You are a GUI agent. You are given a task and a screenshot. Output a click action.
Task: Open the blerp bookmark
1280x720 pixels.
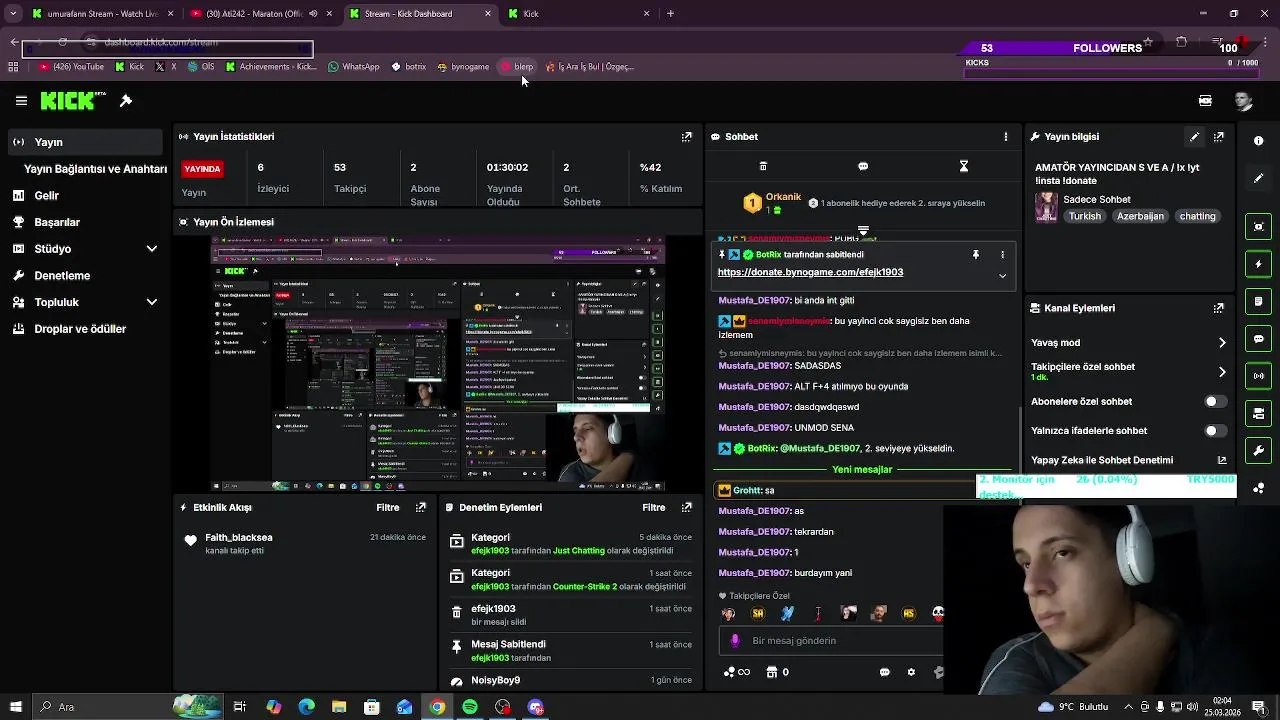click(x=518, y=67)
